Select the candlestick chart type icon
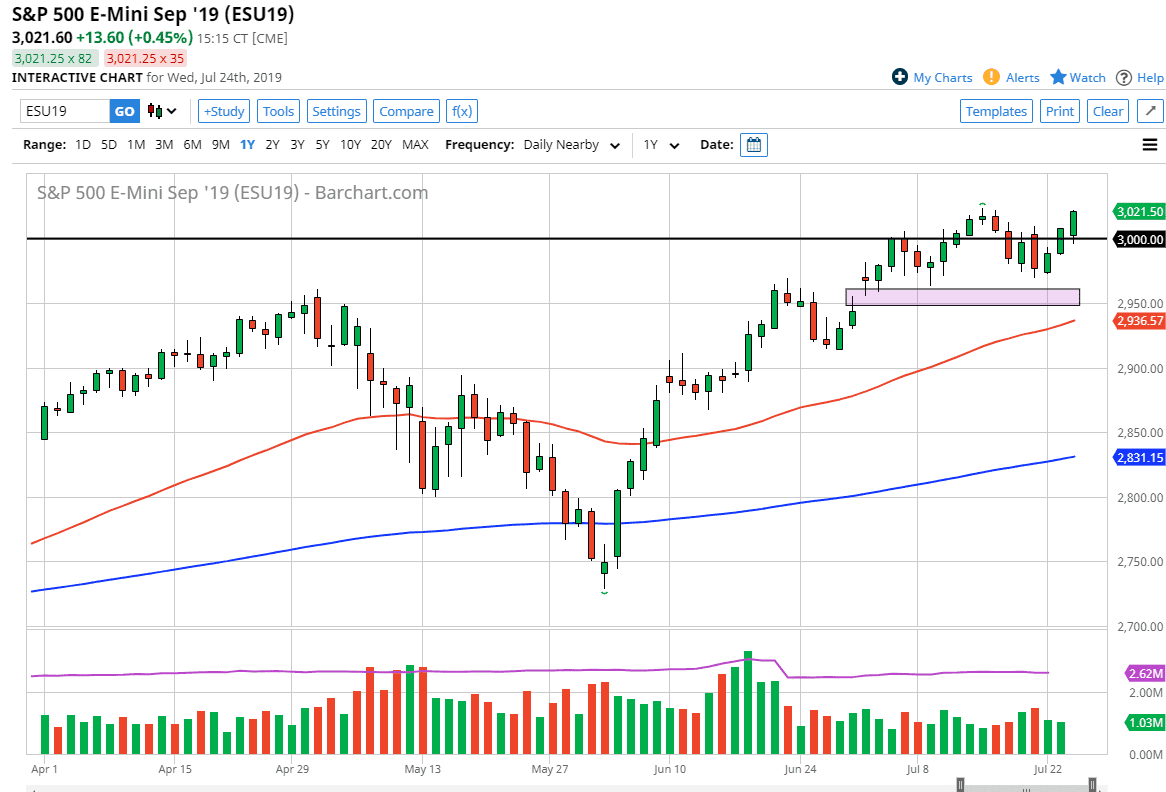Image resolution: width=1166 pixels, height=792 pixels. 155,111
